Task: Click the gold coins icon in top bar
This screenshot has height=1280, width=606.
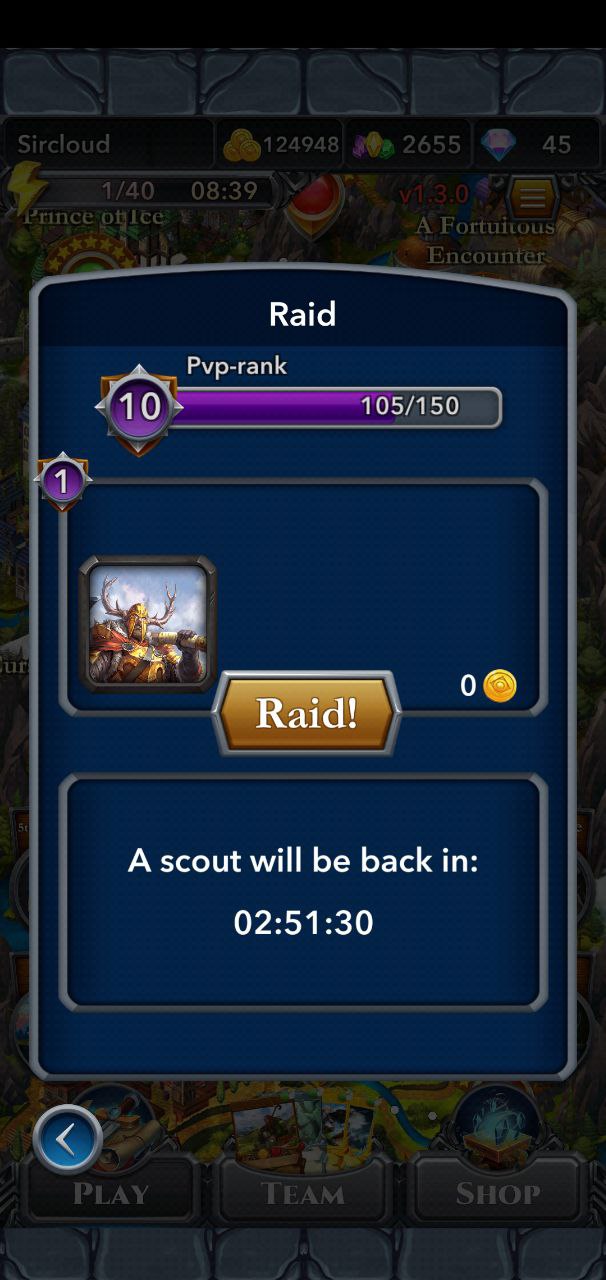Action: (x=241, y=145)
